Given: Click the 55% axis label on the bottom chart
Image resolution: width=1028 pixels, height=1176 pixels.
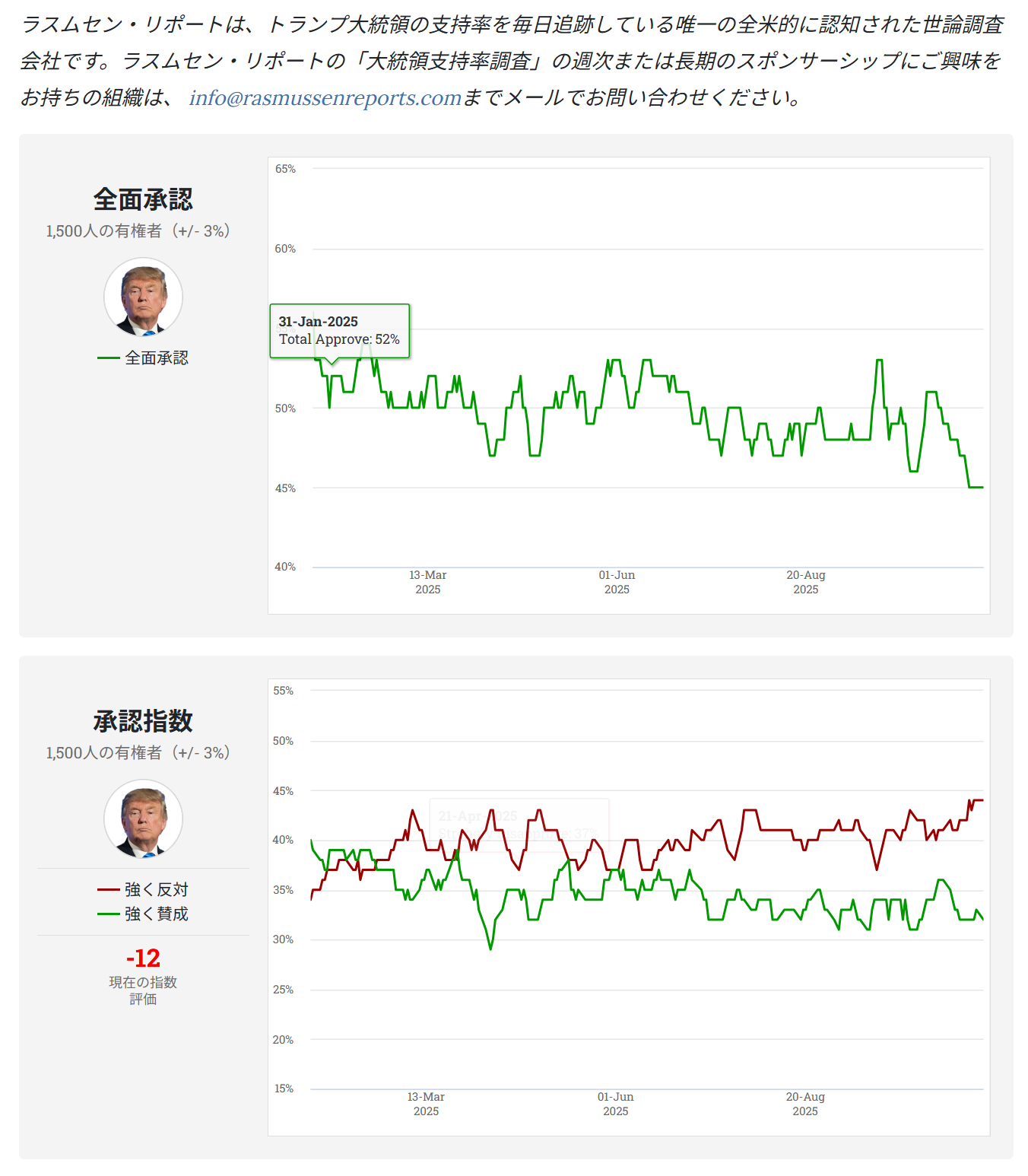Looking at the screenshot, I should 283,691.
